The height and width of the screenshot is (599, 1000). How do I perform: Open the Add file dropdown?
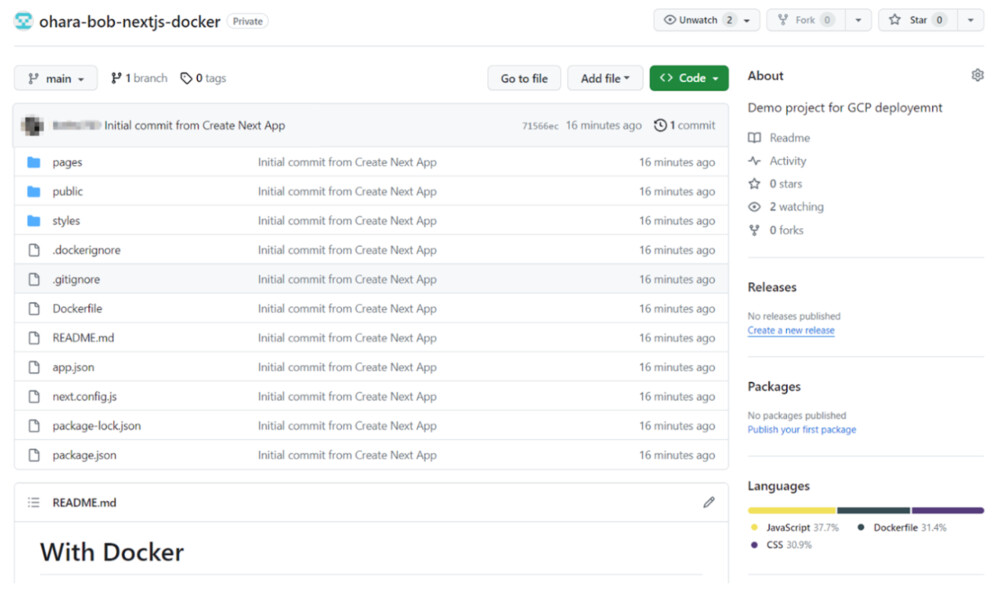click(605, 78)
